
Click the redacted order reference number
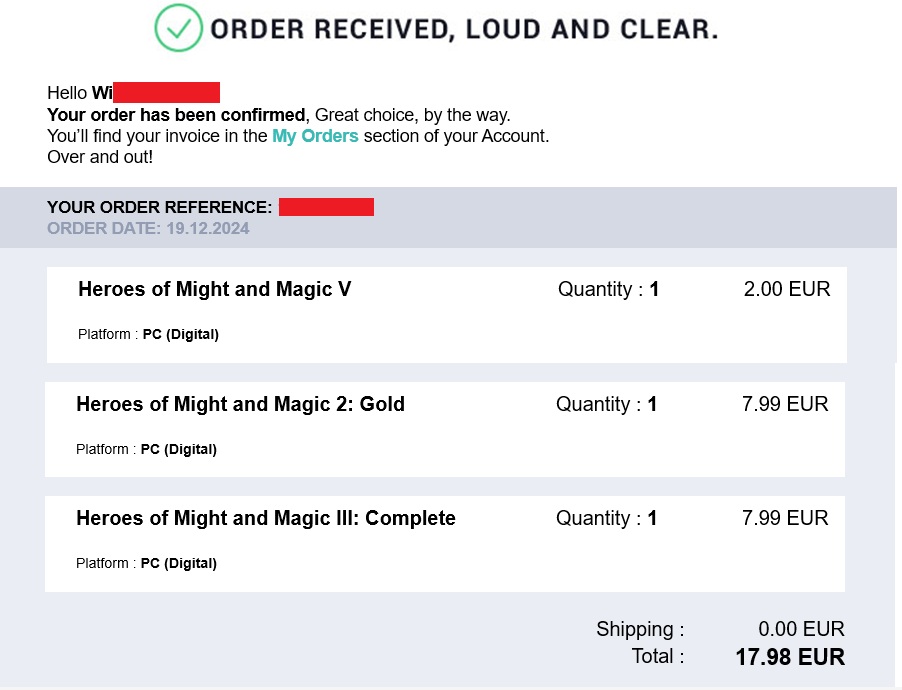[326, 207]
